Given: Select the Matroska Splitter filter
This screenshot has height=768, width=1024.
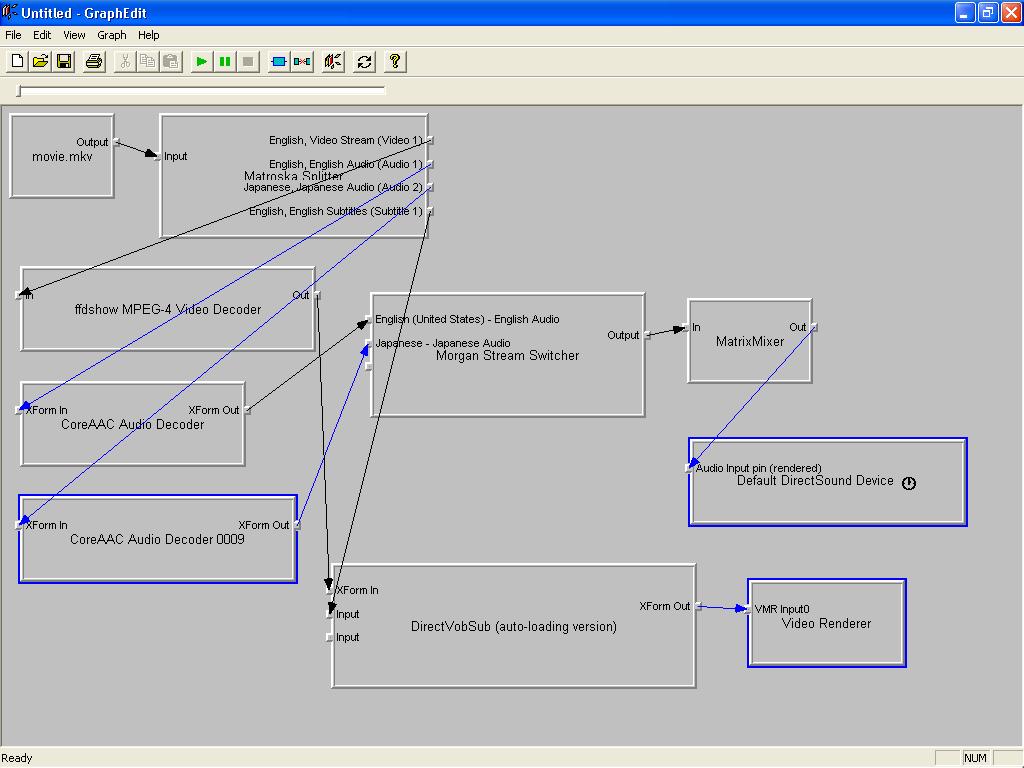Looking at the screenshot, I should (x=293, y=176).
